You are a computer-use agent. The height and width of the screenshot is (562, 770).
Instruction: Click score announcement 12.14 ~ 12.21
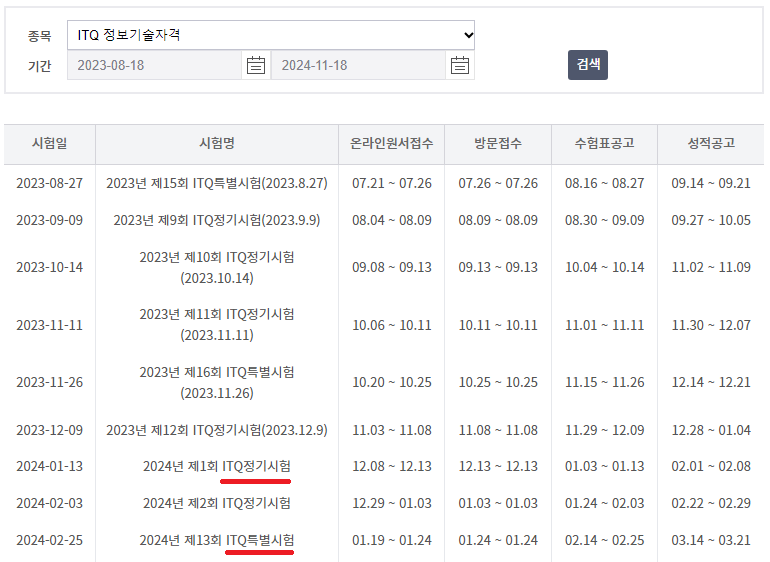tap(711, 382)
